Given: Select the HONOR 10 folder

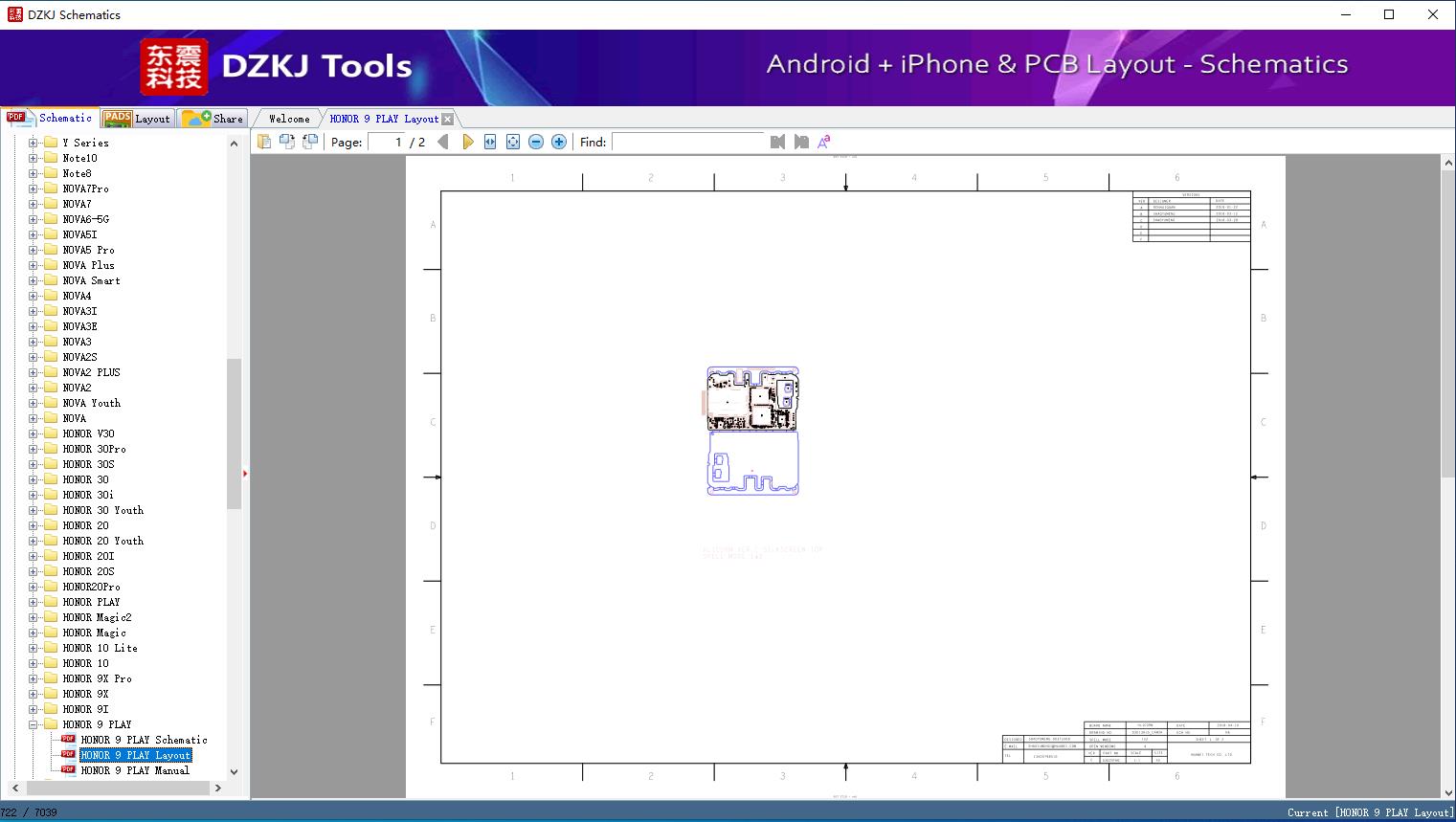Looking at the screenshot, I should pyautogui.click(x=85, y=663).
